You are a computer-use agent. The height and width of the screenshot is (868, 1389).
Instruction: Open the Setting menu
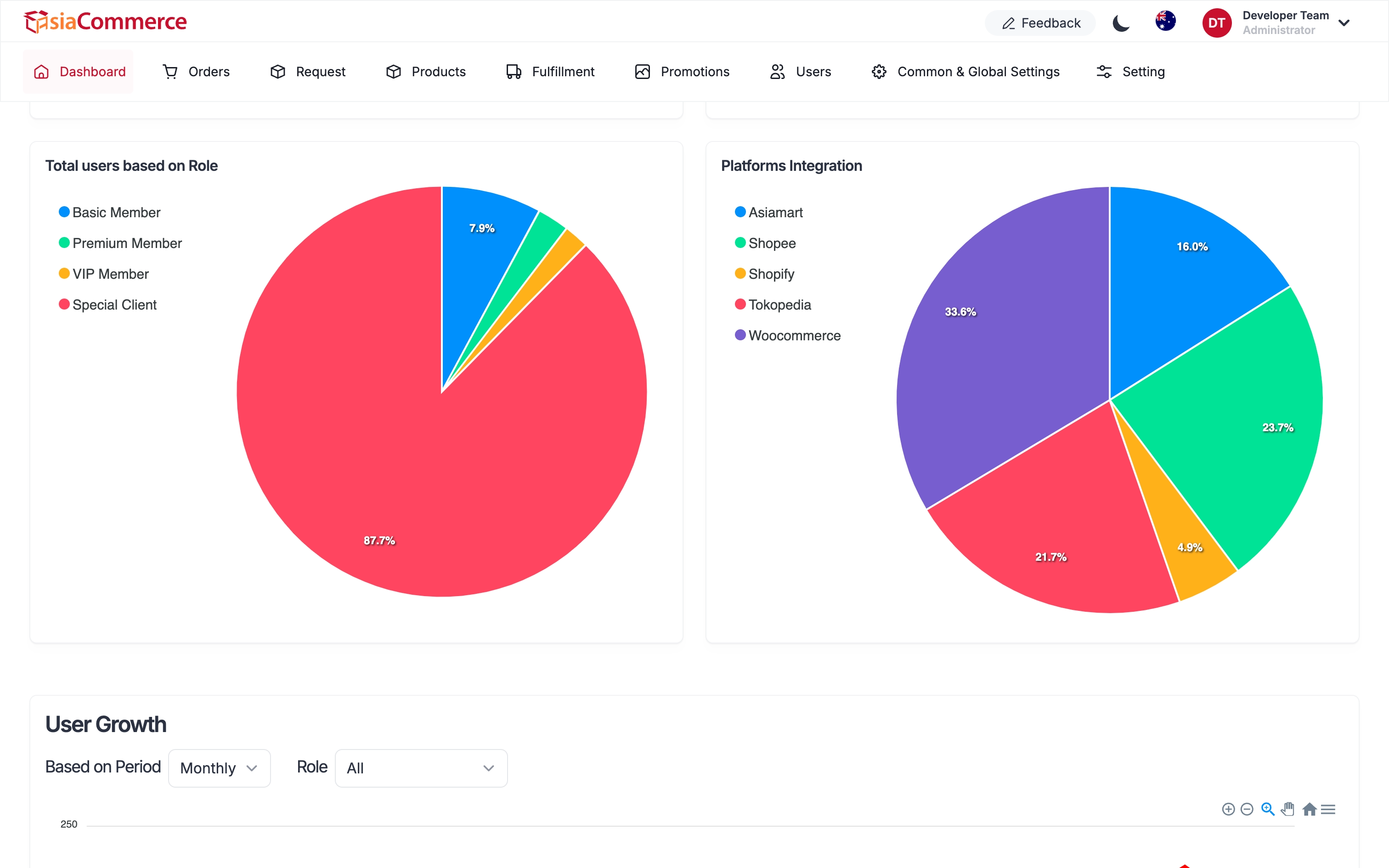coord(1130,72)
